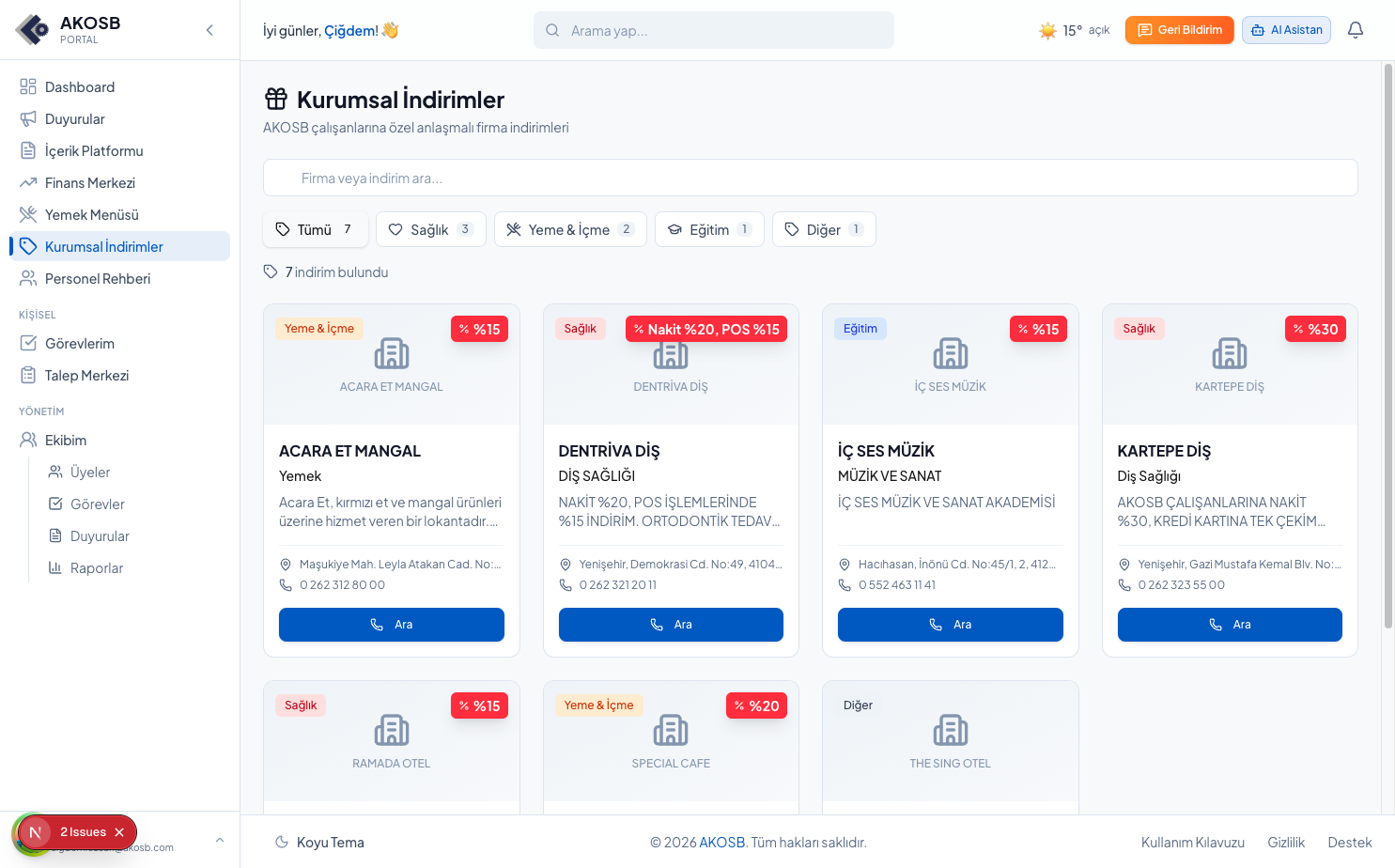Screen dimensions: 1395x868
Task: Select the Tümü filter tab
Action: click(316, 229)
